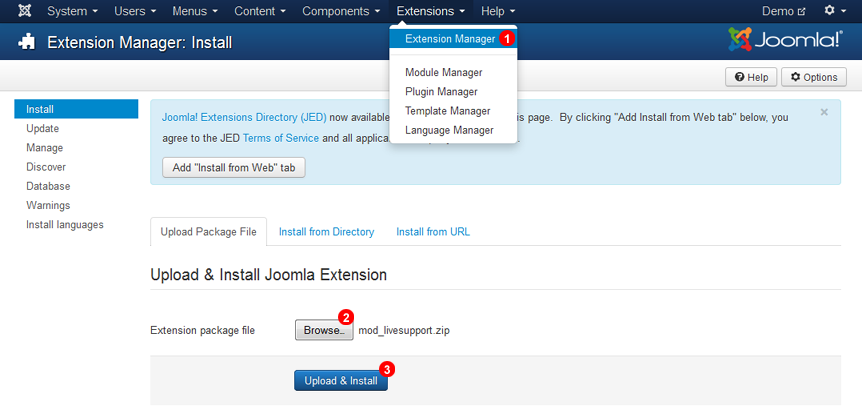Click Add "Install from Web" tab button

[x=234, y=168]
